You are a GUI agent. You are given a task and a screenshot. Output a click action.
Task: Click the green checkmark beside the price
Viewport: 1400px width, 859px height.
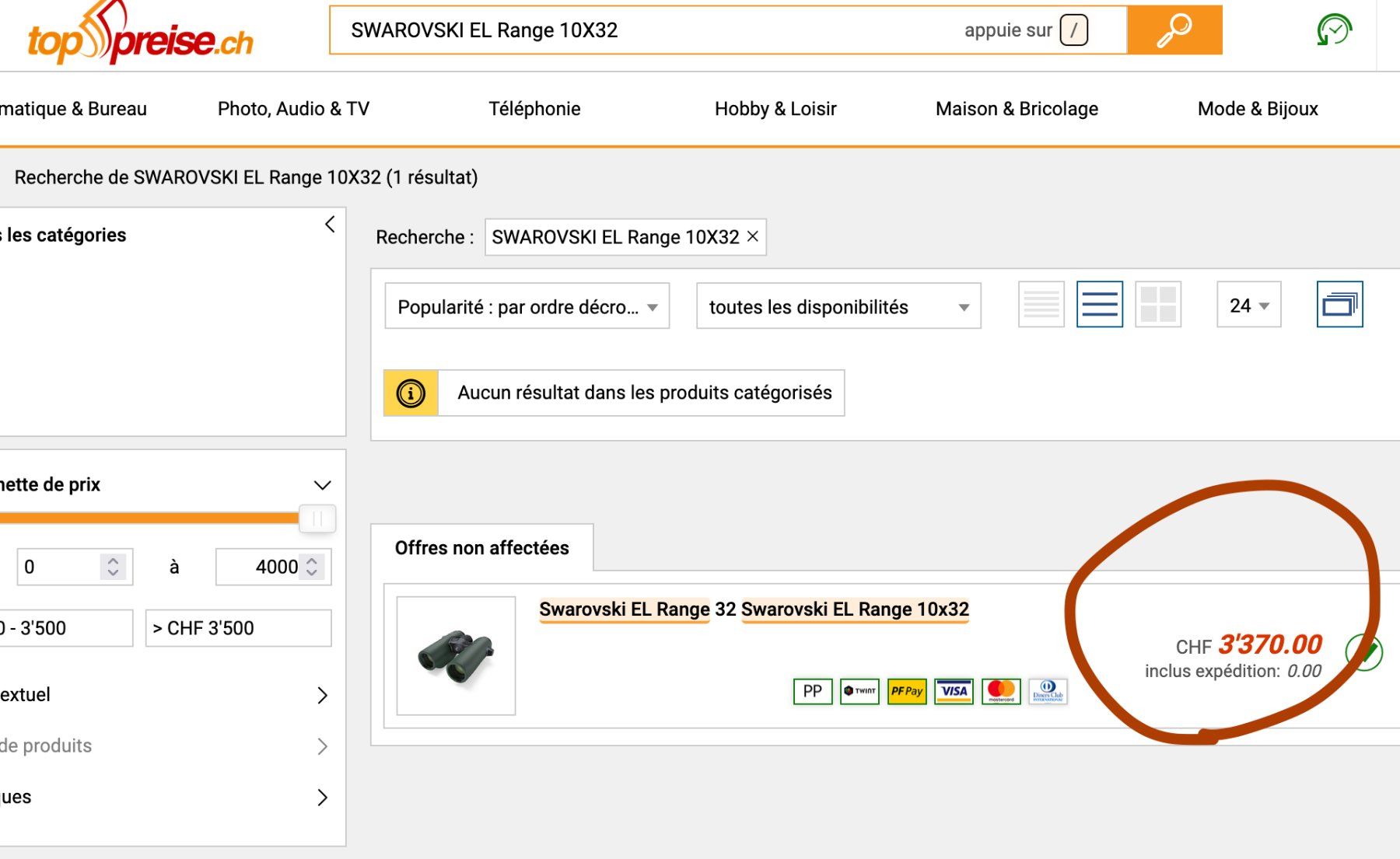pos(1366,651)
